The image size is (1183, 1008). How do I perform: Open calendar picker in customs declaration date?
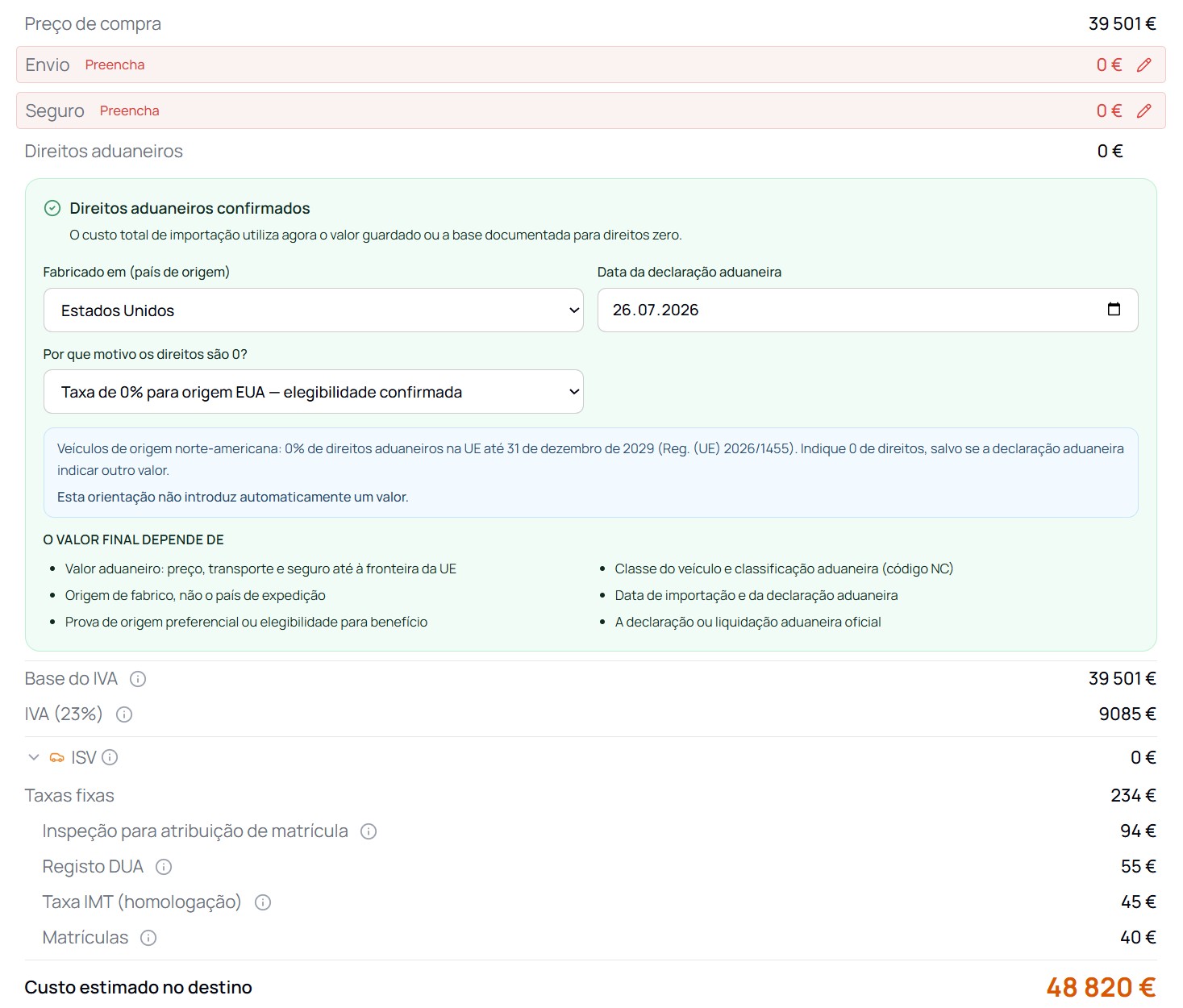(1114, 310)
